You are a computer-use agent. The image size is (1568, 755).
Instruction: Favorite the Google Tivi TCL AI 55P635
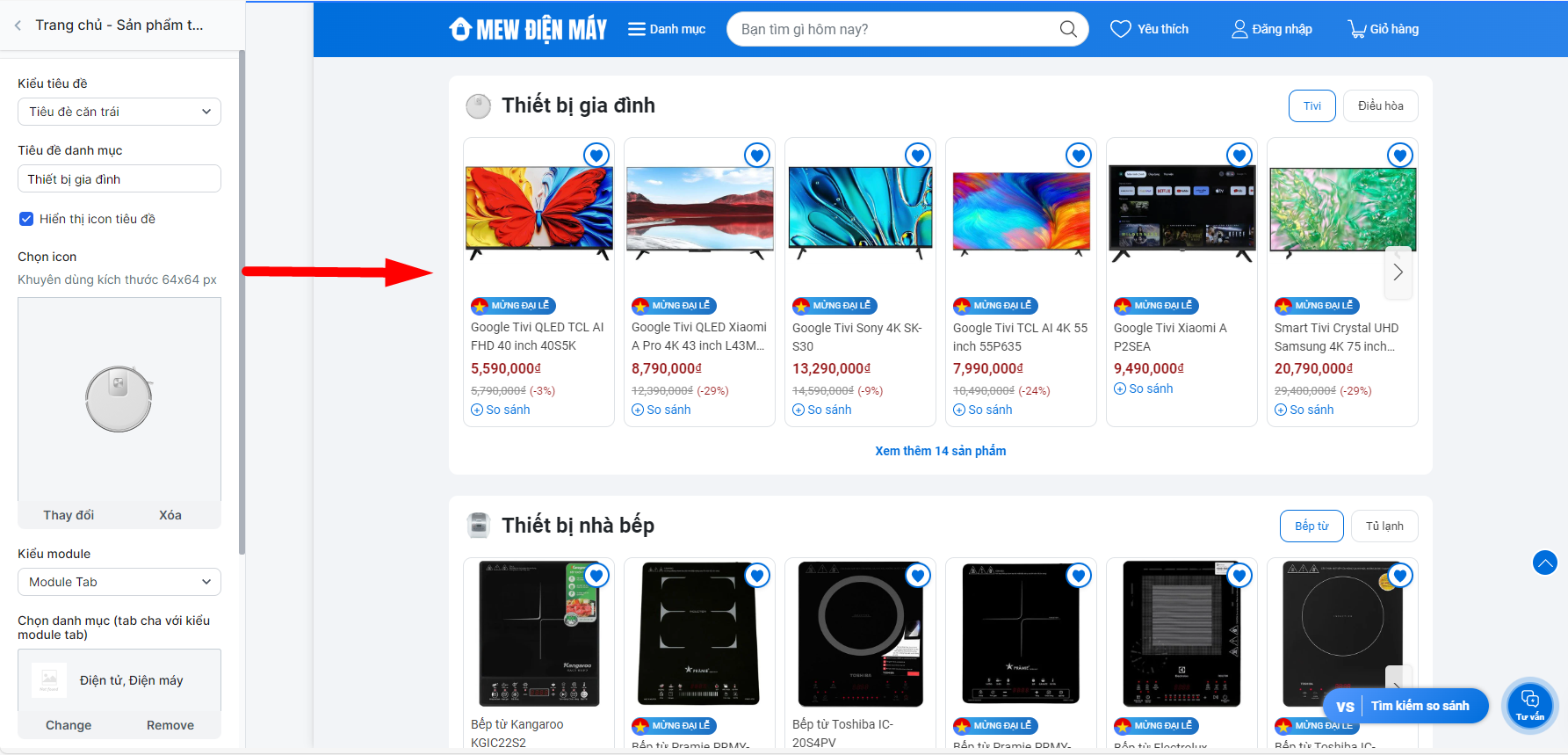click(1079, 156)
